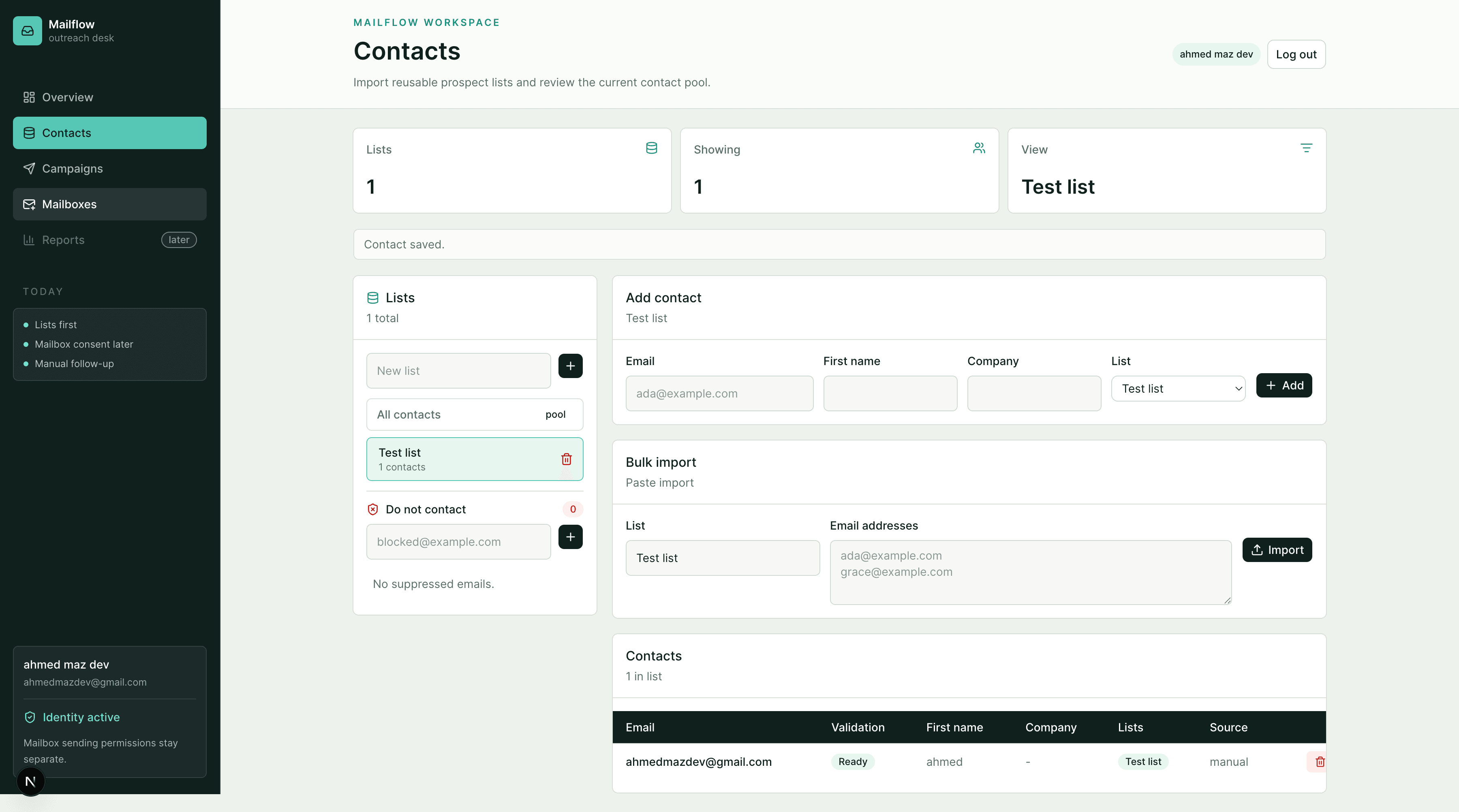Click 'Mailbox consent later' today item
The height and width of the screenshot is (812, 1459).
84,344
